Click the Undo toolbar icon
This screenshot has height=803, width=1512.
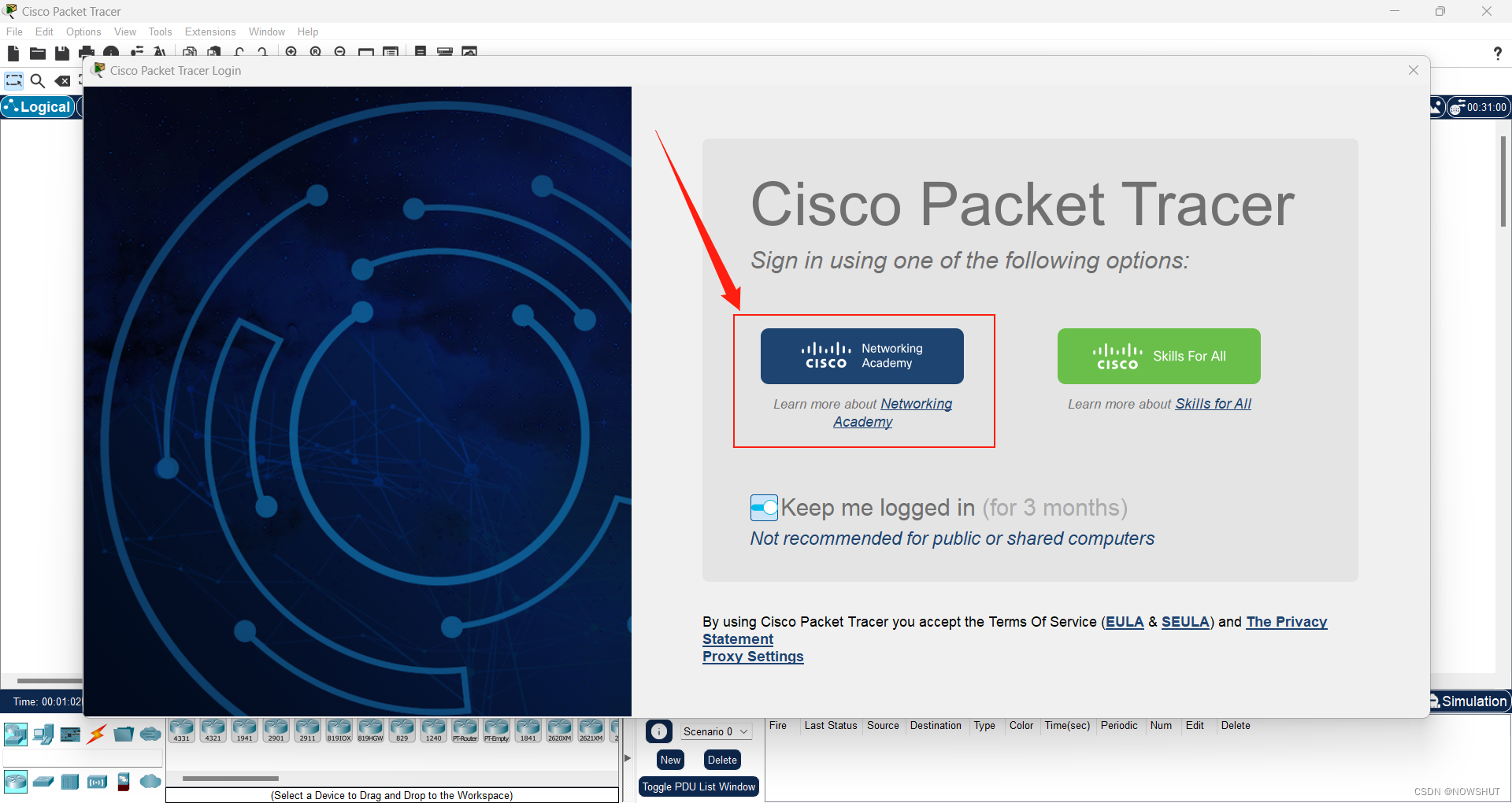coord(239,53)
